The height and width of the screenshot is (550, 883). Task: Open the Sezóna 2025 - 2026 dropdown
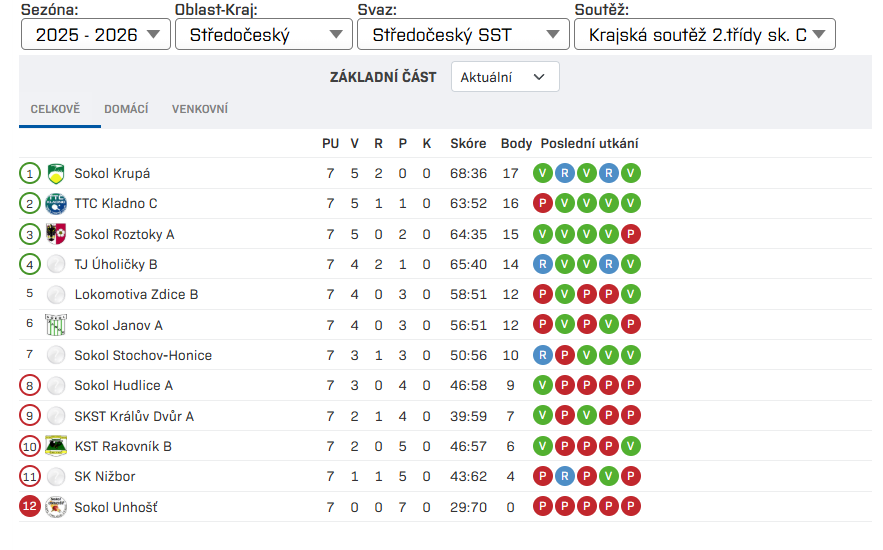click(96, 35)
